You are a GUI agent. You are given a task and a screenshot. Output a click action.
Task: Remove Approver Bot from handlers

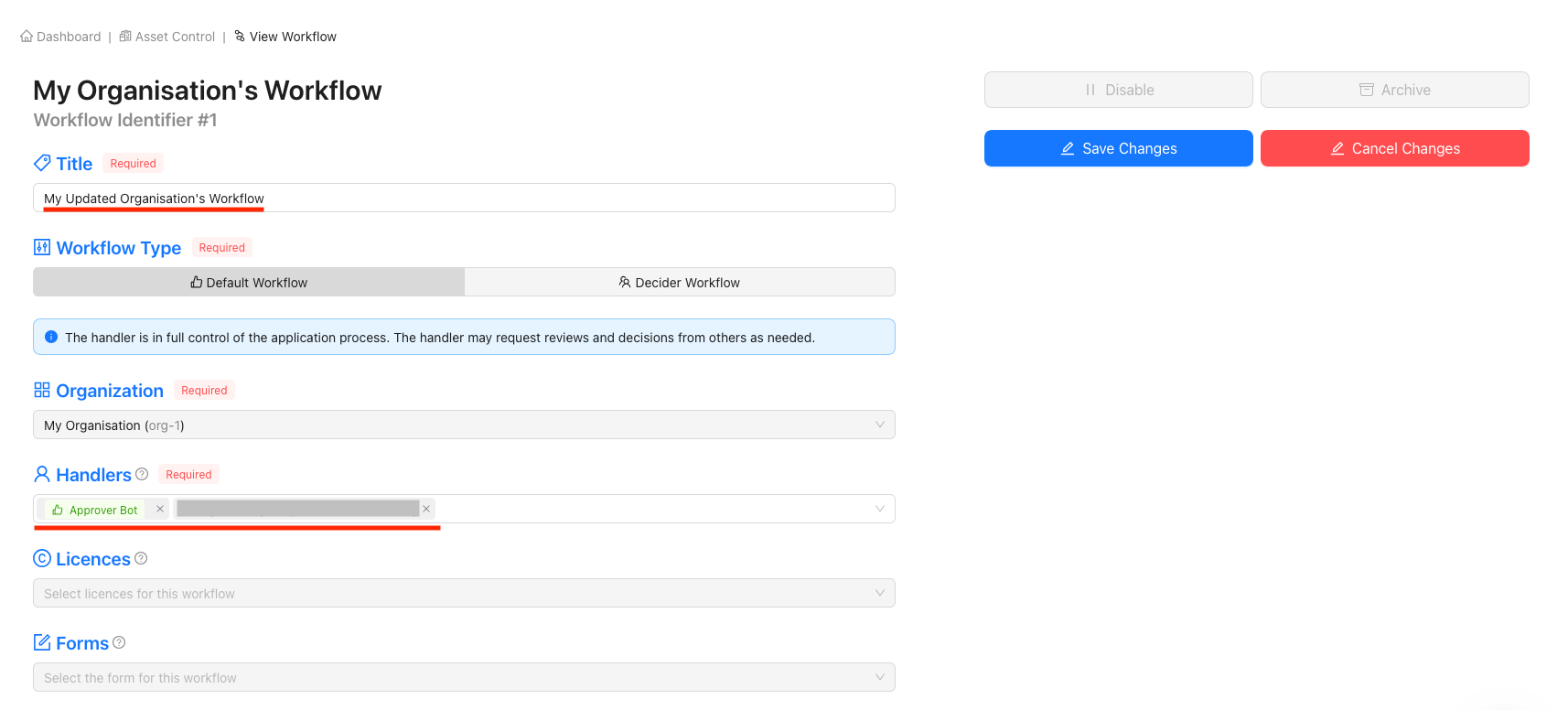(160, 509)
